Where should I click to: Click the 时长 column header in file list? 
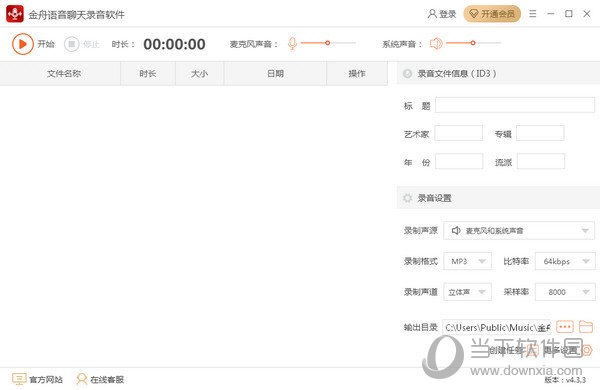(x=148, y=73)
